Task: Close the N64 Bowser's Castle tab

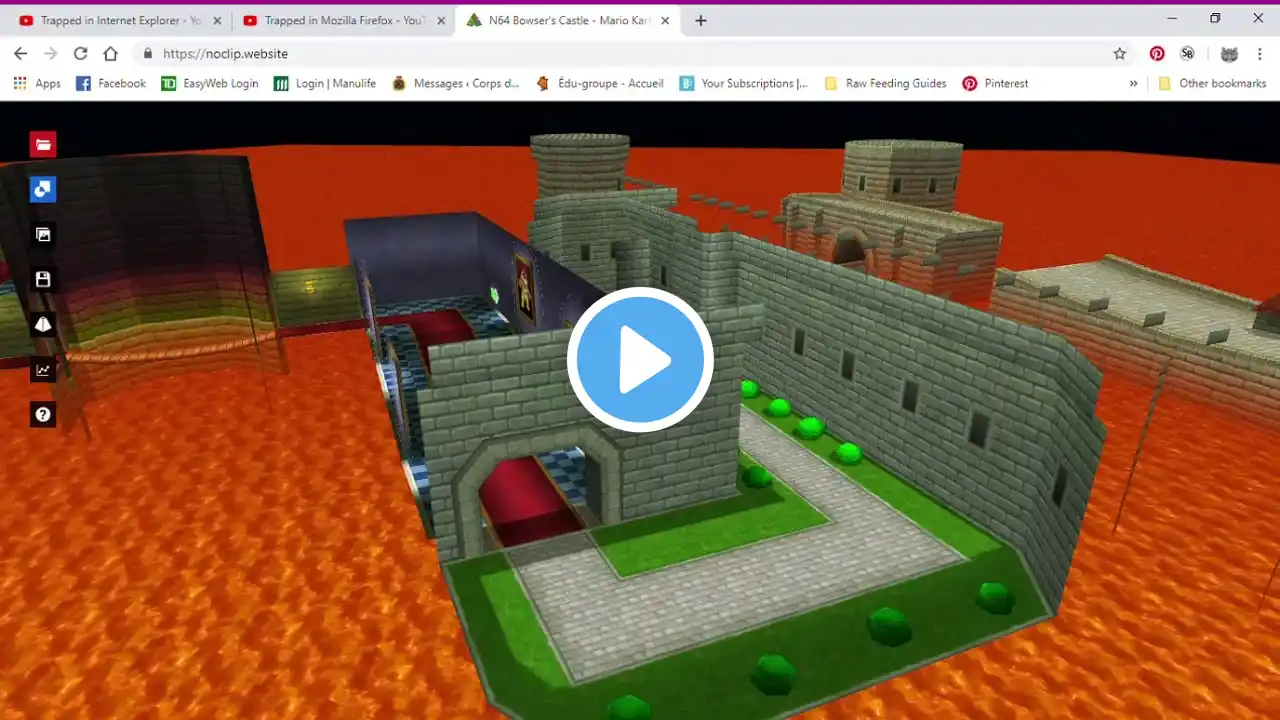Action: pyautogui.click(x=665, y=20)
